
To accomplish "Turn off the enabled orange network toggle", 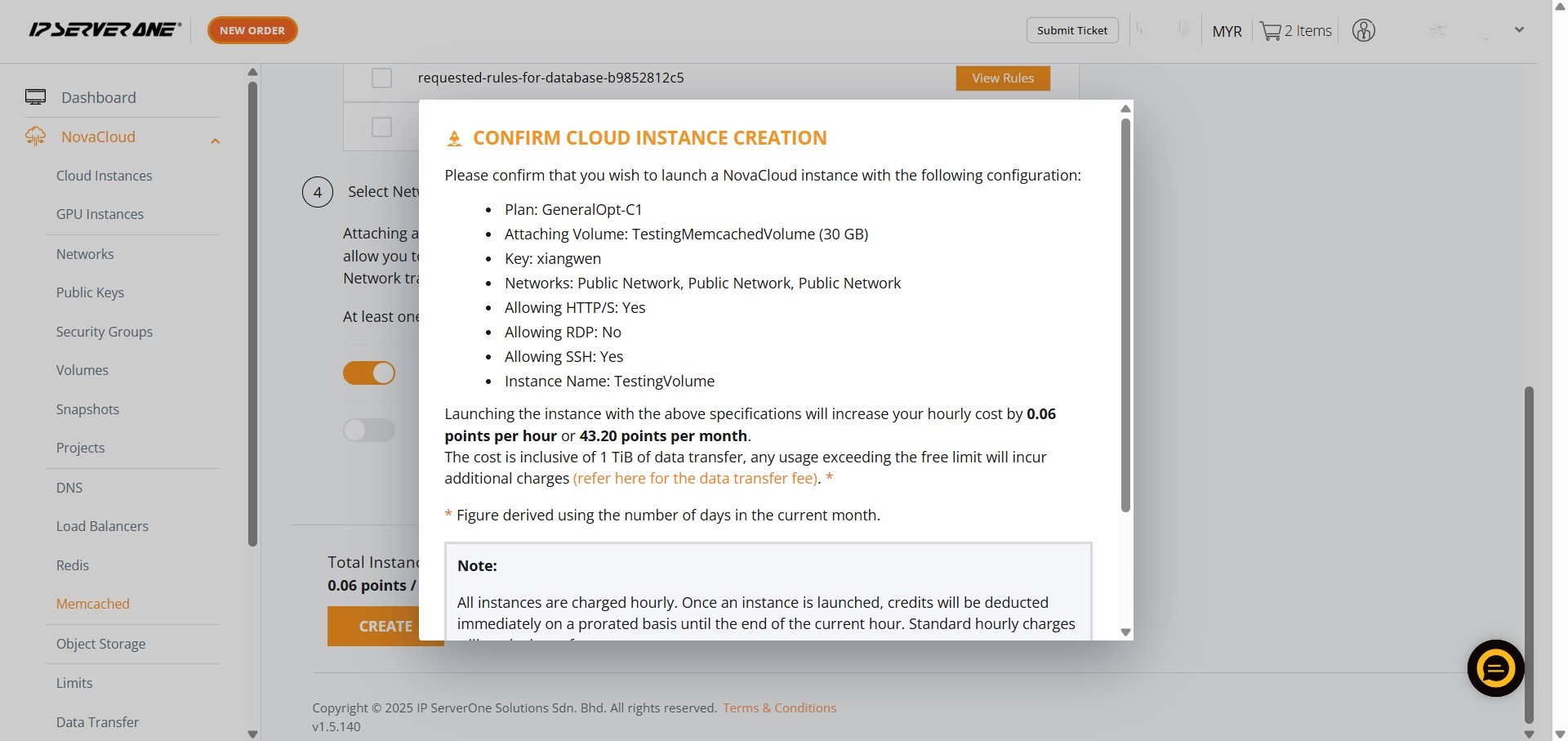I will [x=369, y=373].
